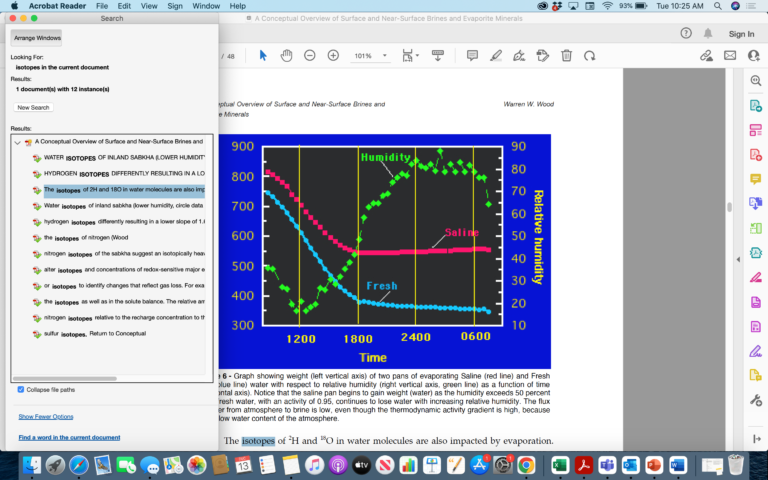Select the Highlight text pen tool

click(x=496, y=56)
